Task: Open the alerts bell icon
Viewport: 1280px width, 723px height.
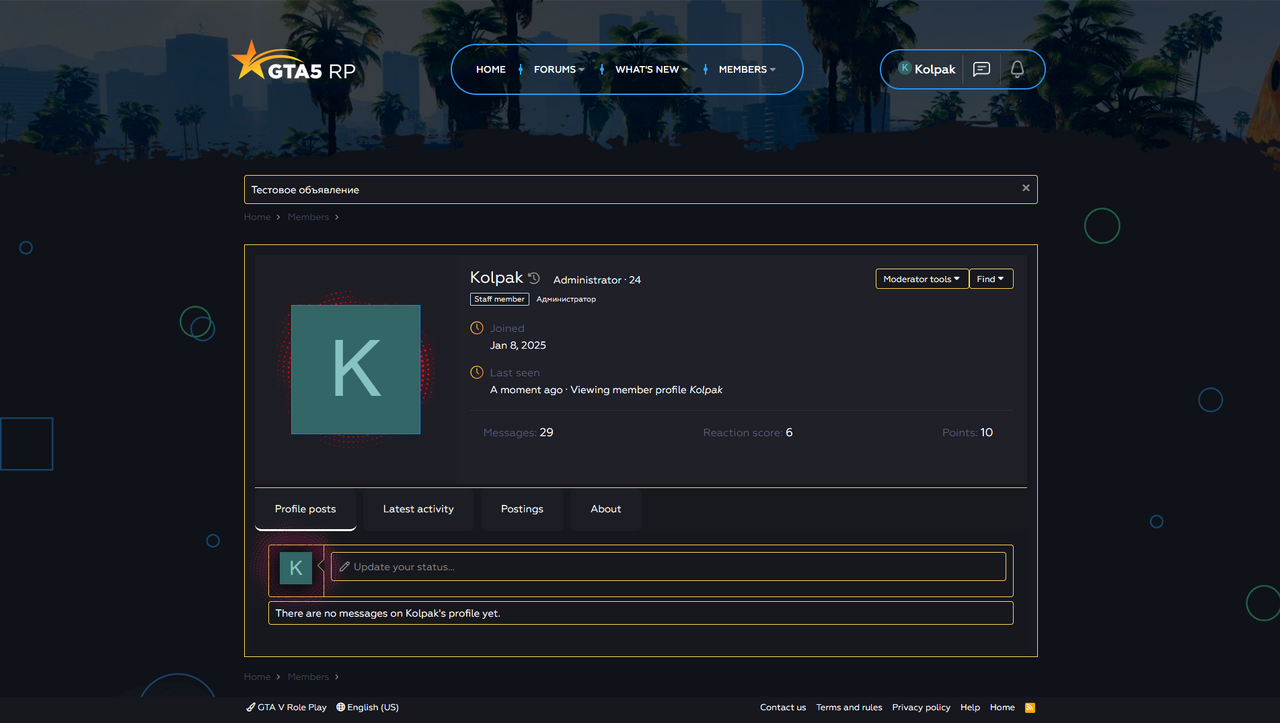Action: [1017, 69]
